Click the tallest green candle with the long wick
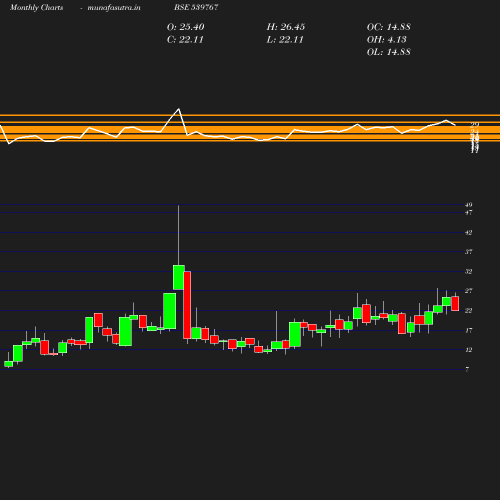Viewport: 500px width, 500px height. click(x=179, y=277)
